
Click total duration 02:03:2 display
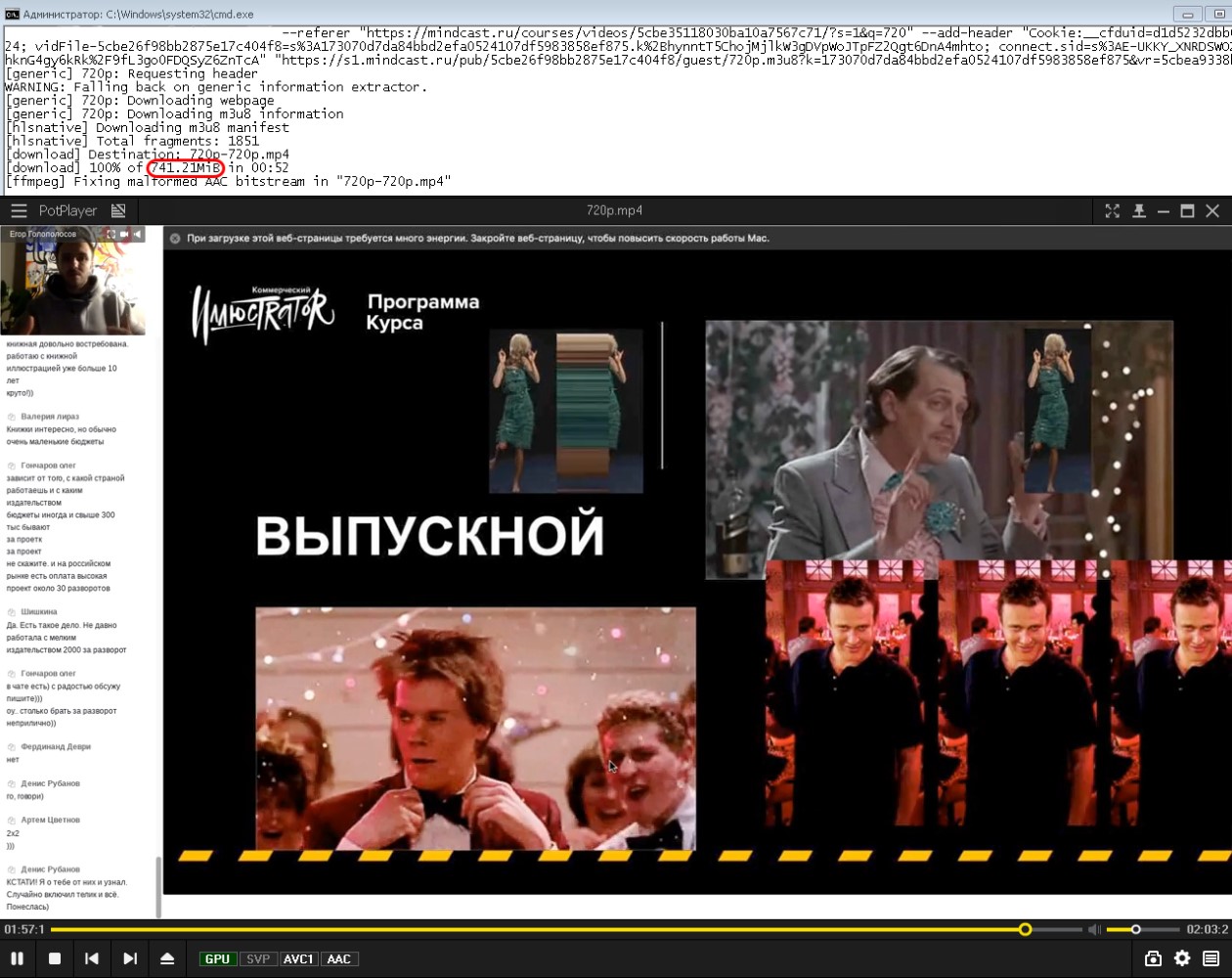pos(1208,929)
